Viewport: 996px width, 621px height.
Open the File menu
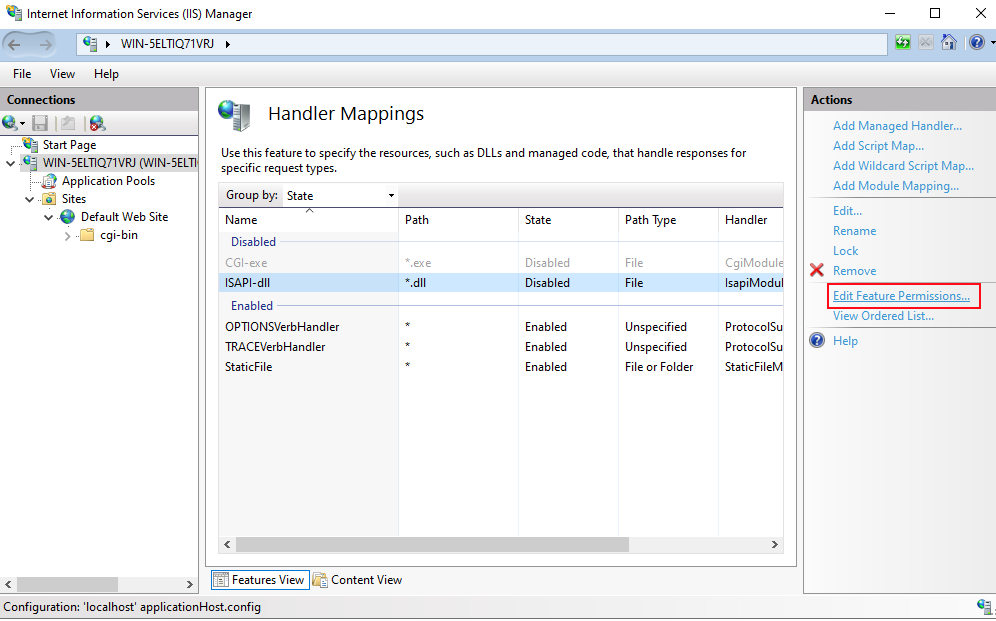tap(22, 74)
